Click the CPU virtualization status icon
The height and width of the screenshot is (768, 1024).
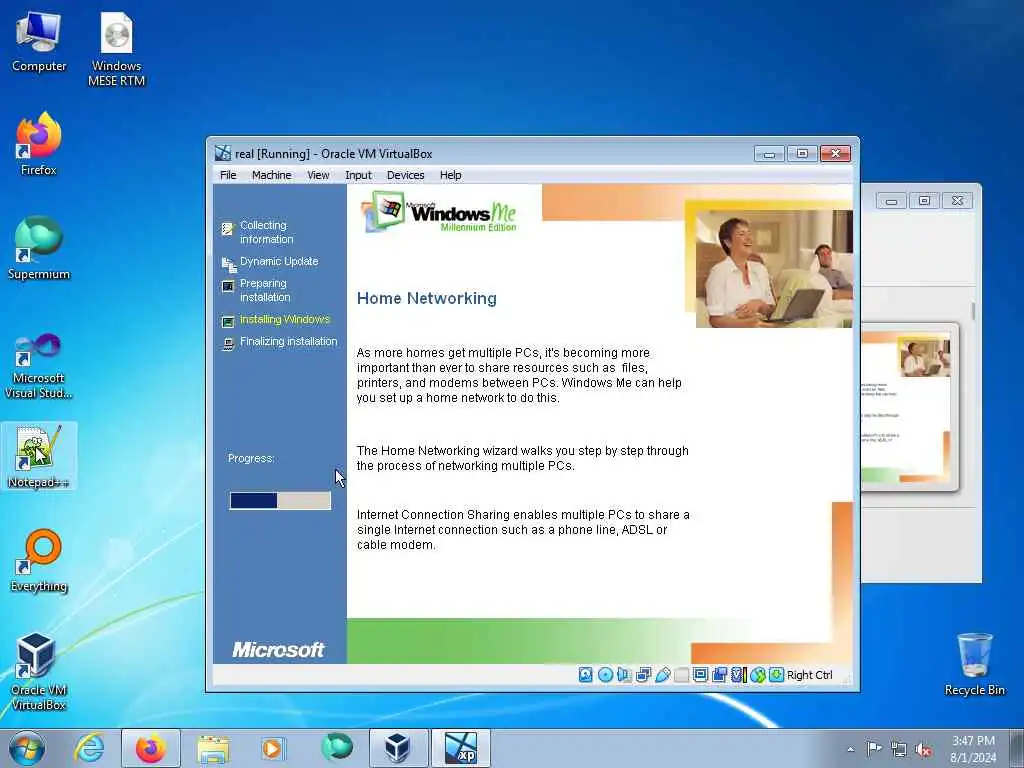739,675
